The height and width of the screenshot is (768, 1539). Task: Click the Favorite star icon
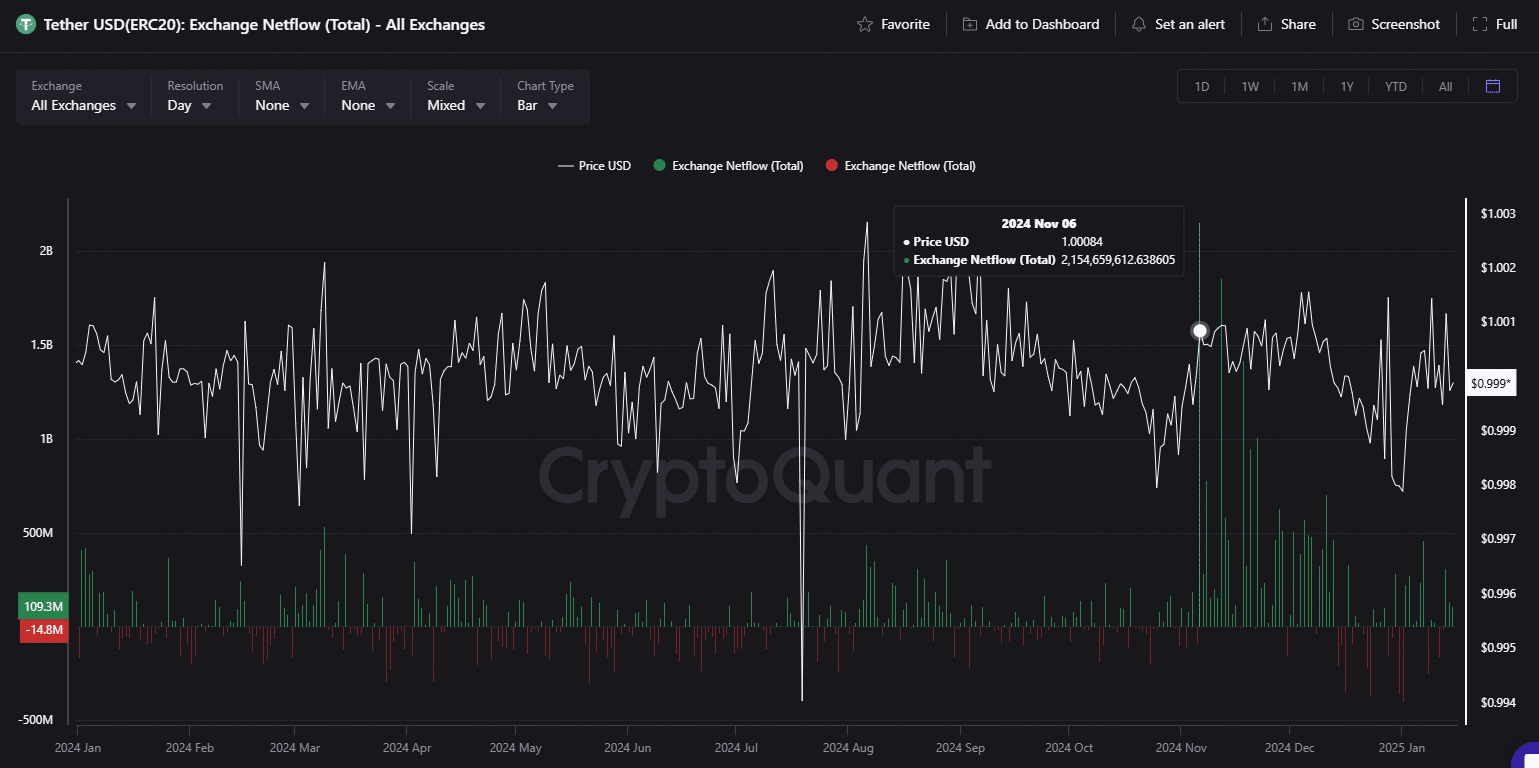(x=865, y=24)
